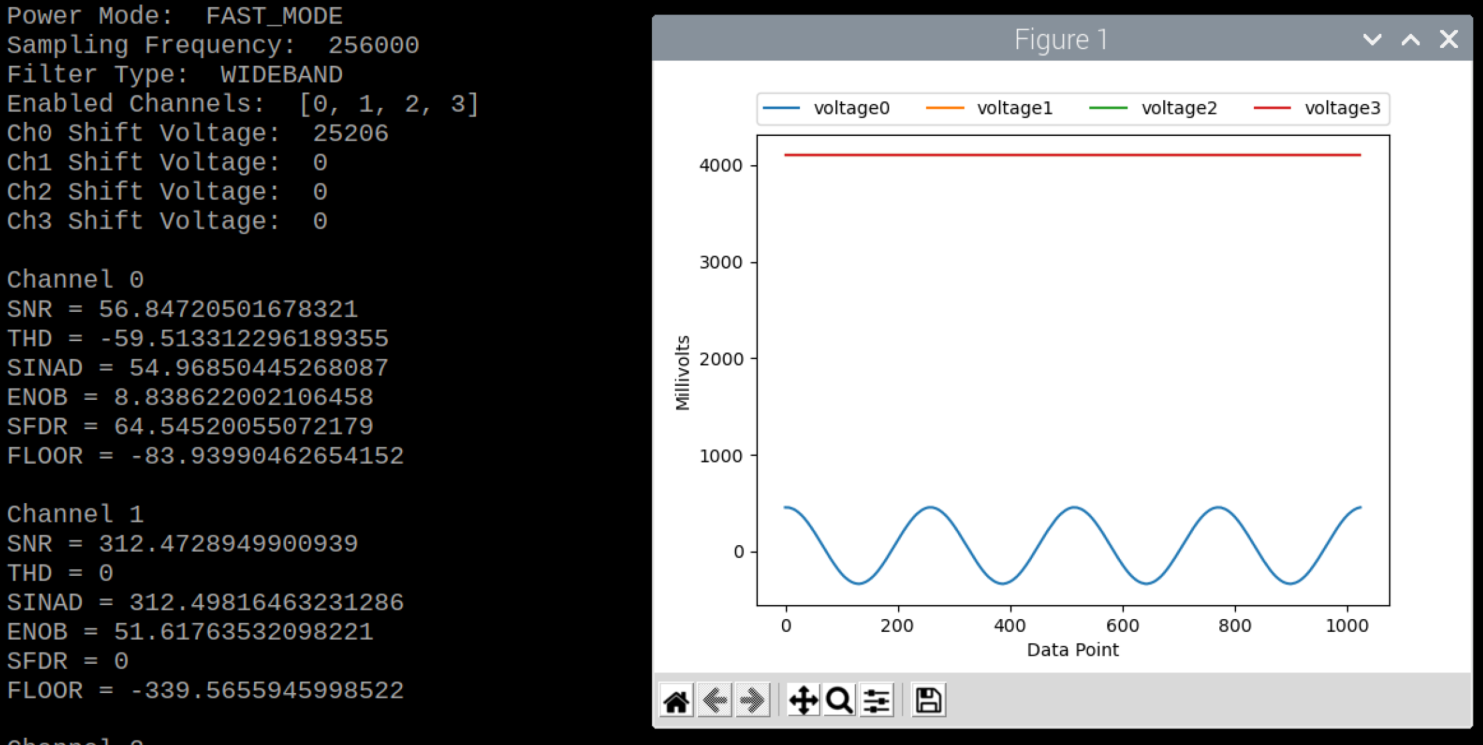The image size is (1483, 745).
Task: Click the Back arrow in plot toolbar
Action: tap(714, 701)
